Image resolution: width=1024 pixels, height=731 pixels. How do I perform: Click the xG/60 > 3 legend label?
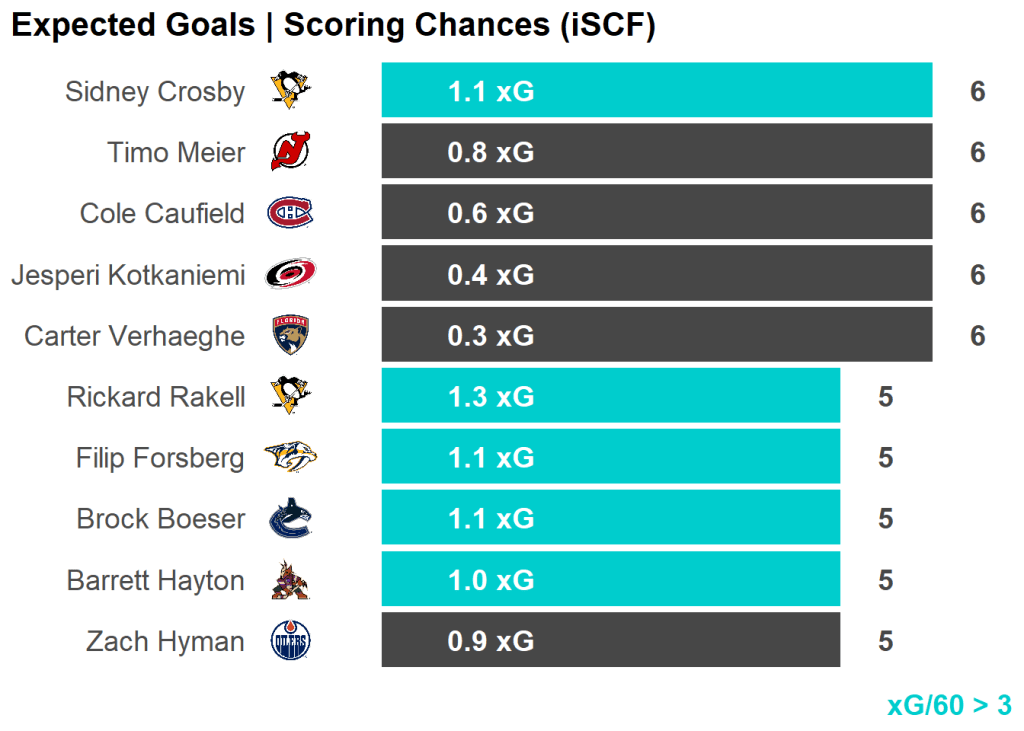pyautogui.click(x=949, y=705)
